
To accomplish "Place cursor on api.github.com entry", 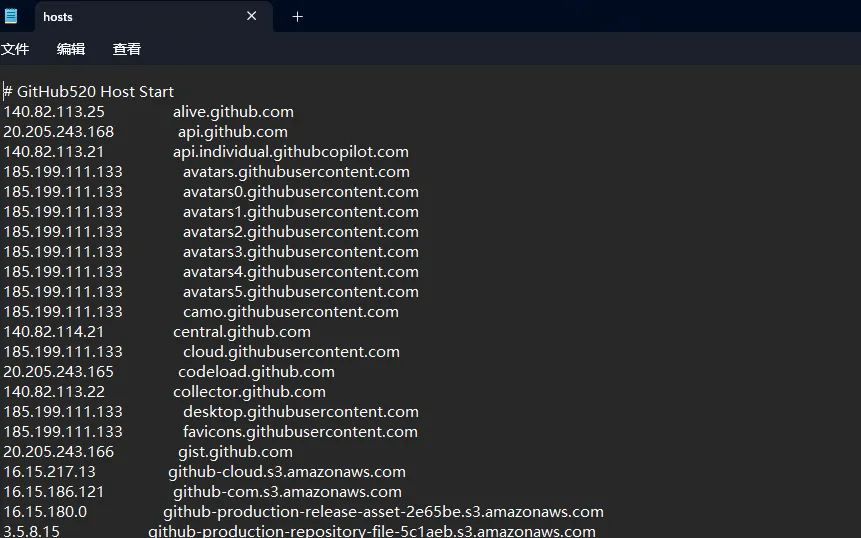I will click(233, 132).
